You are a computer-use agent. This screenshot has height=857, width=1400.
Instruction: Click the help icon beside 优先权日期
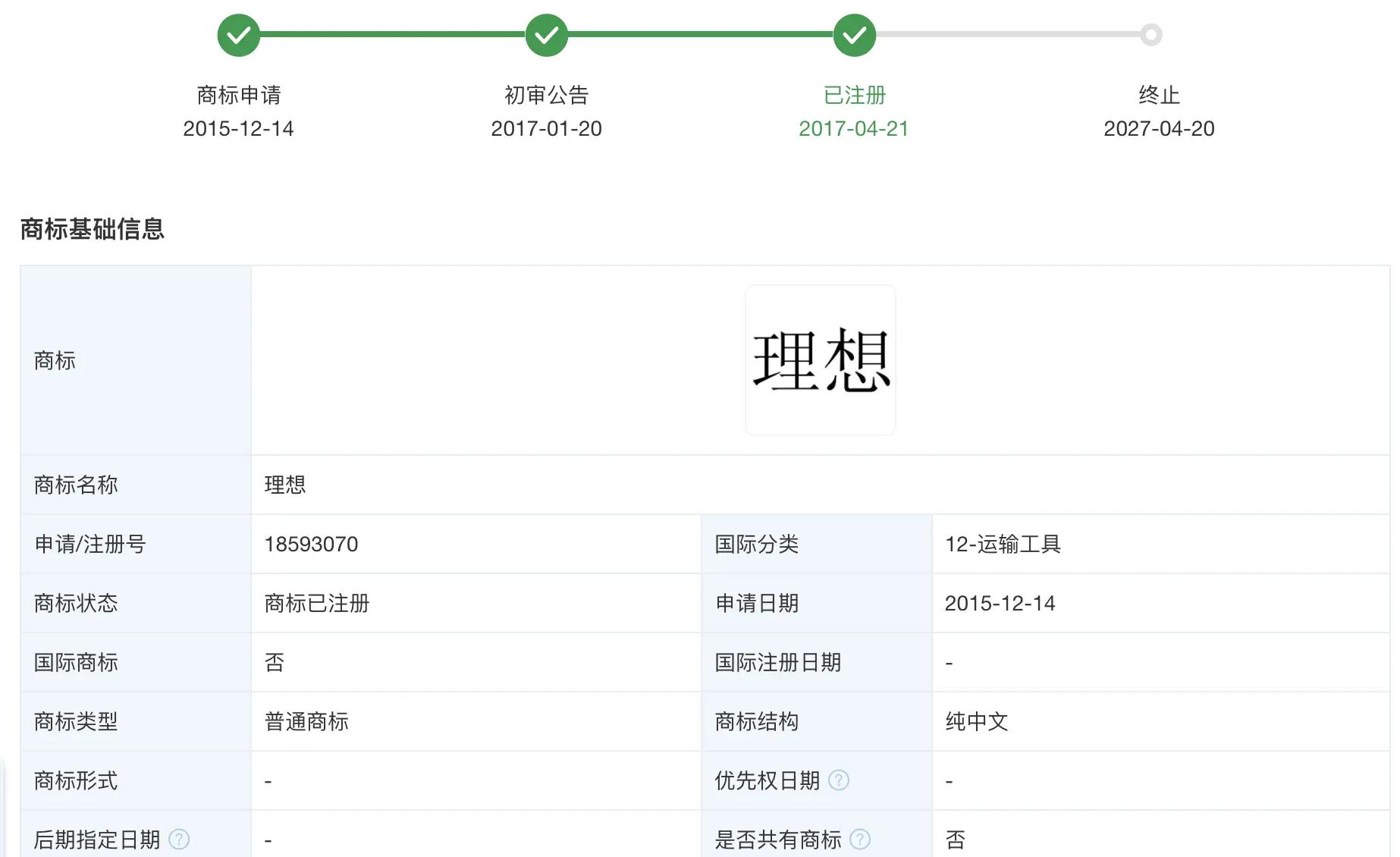(839, 780)
